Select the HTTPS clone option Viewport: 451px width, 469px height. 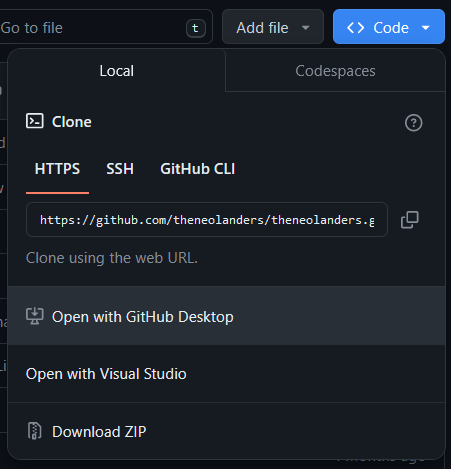(x=57, y=169)
